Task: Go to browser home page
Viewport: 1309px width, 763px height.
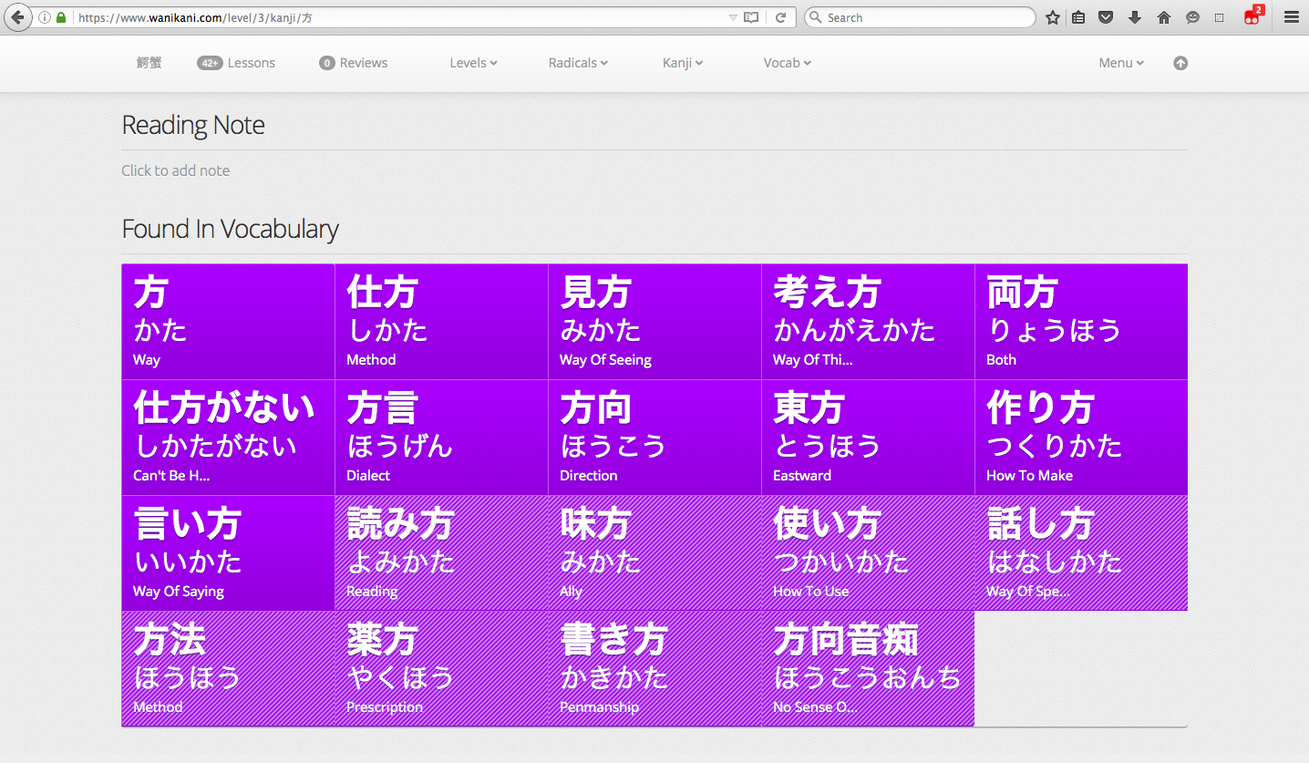Action: click(x=1163, y=18)
